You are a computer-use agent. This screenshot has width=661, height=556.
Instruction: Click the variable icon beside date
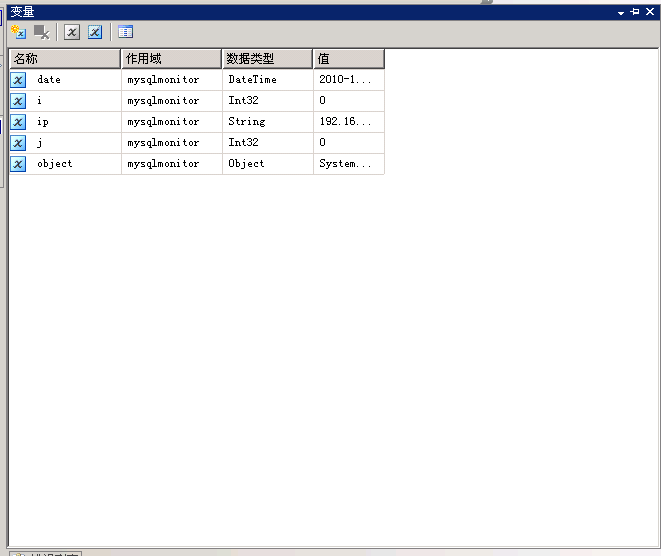(18, 80)
